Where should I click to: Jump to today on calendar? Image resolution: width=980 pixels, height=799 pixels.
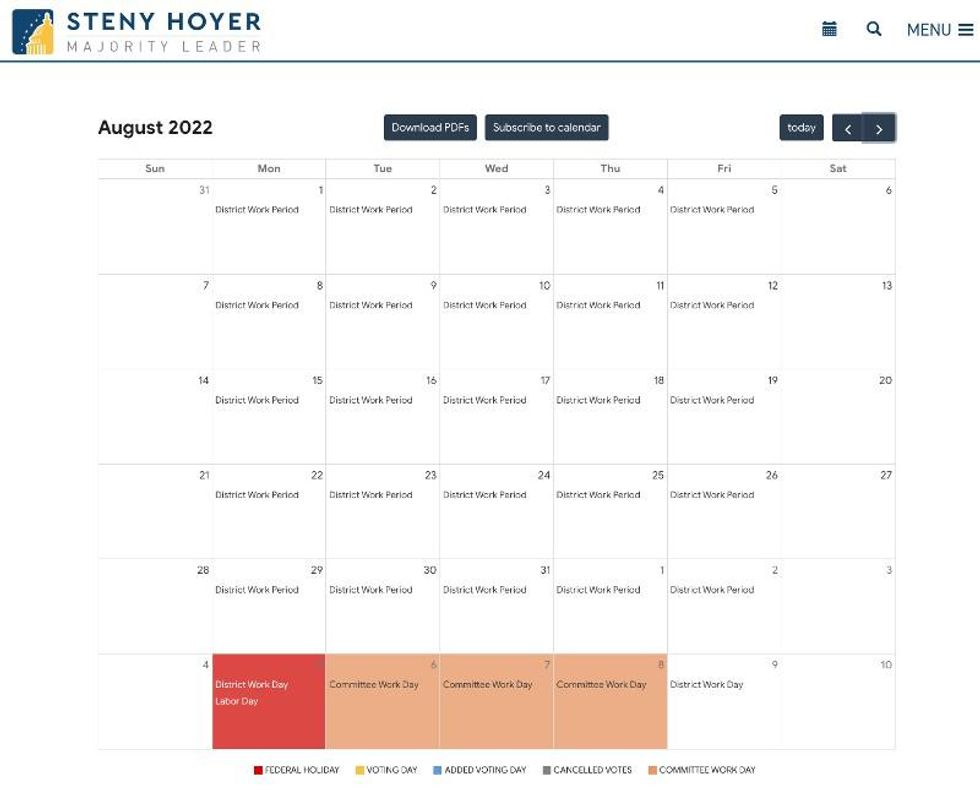(801, 128)
